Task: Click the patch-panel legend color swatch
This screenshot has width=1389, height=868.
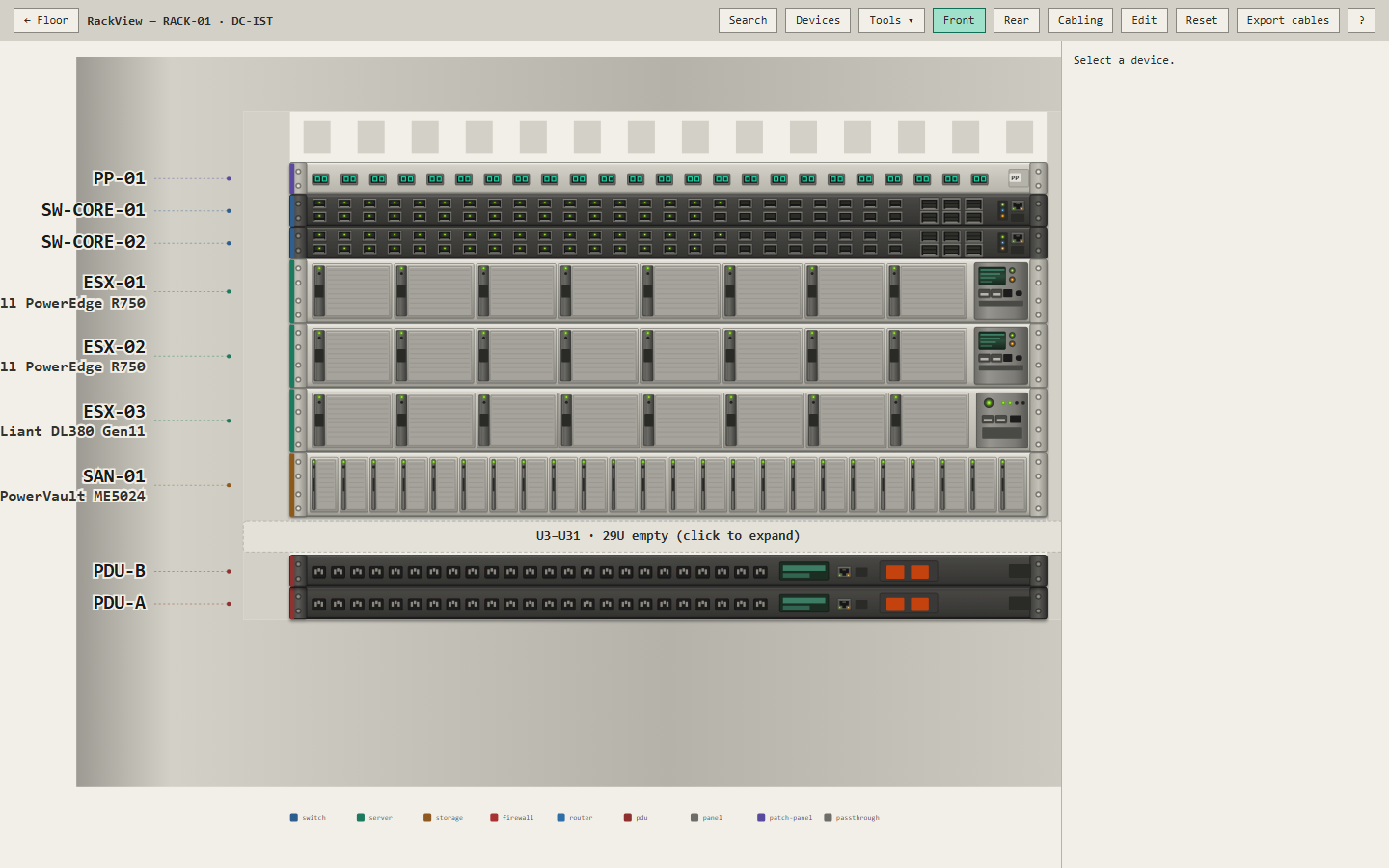Action: point(761,818)
